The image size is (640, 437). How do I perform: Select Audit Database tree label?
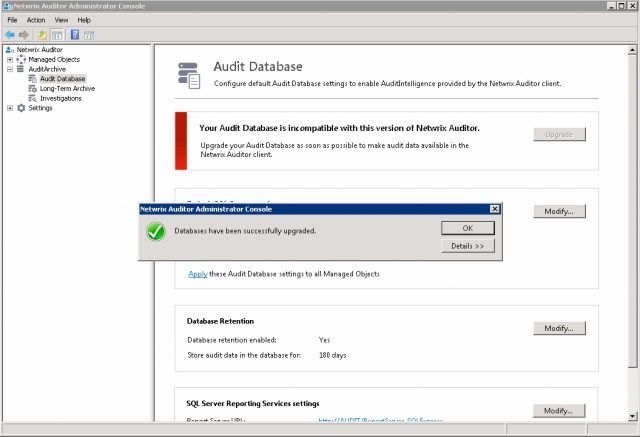pyautogui.click(x=62, y=79)
